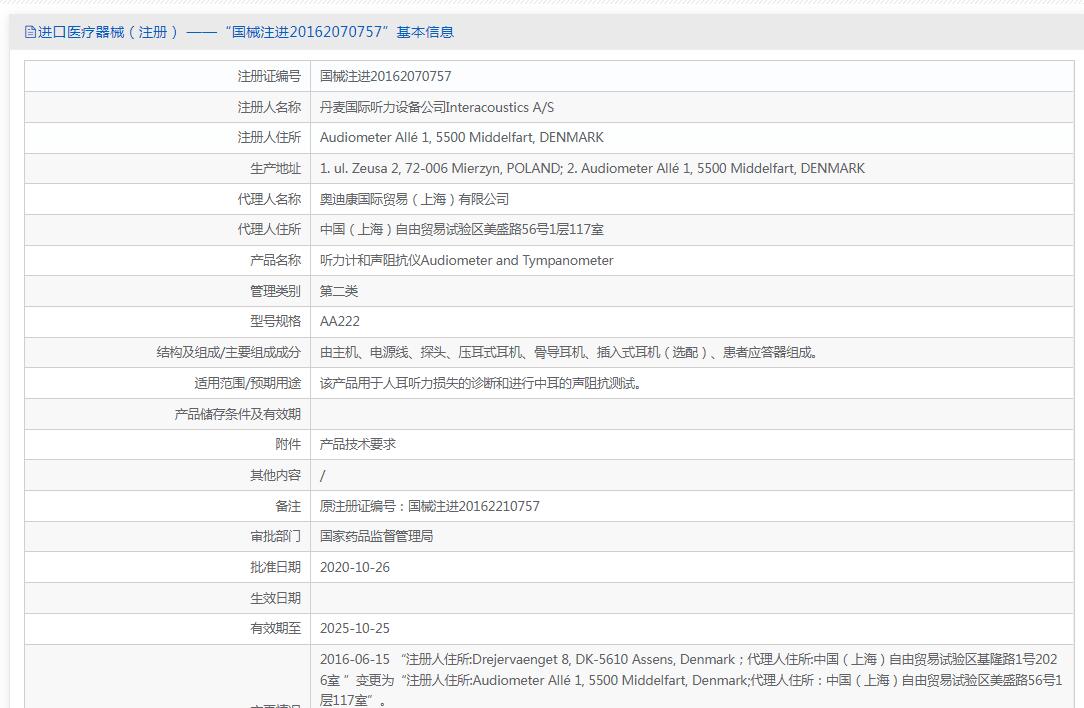This screenshot has height=708, width=1084.
Task: Select the 生产地址 label
Action: click(x=275, y=168)
